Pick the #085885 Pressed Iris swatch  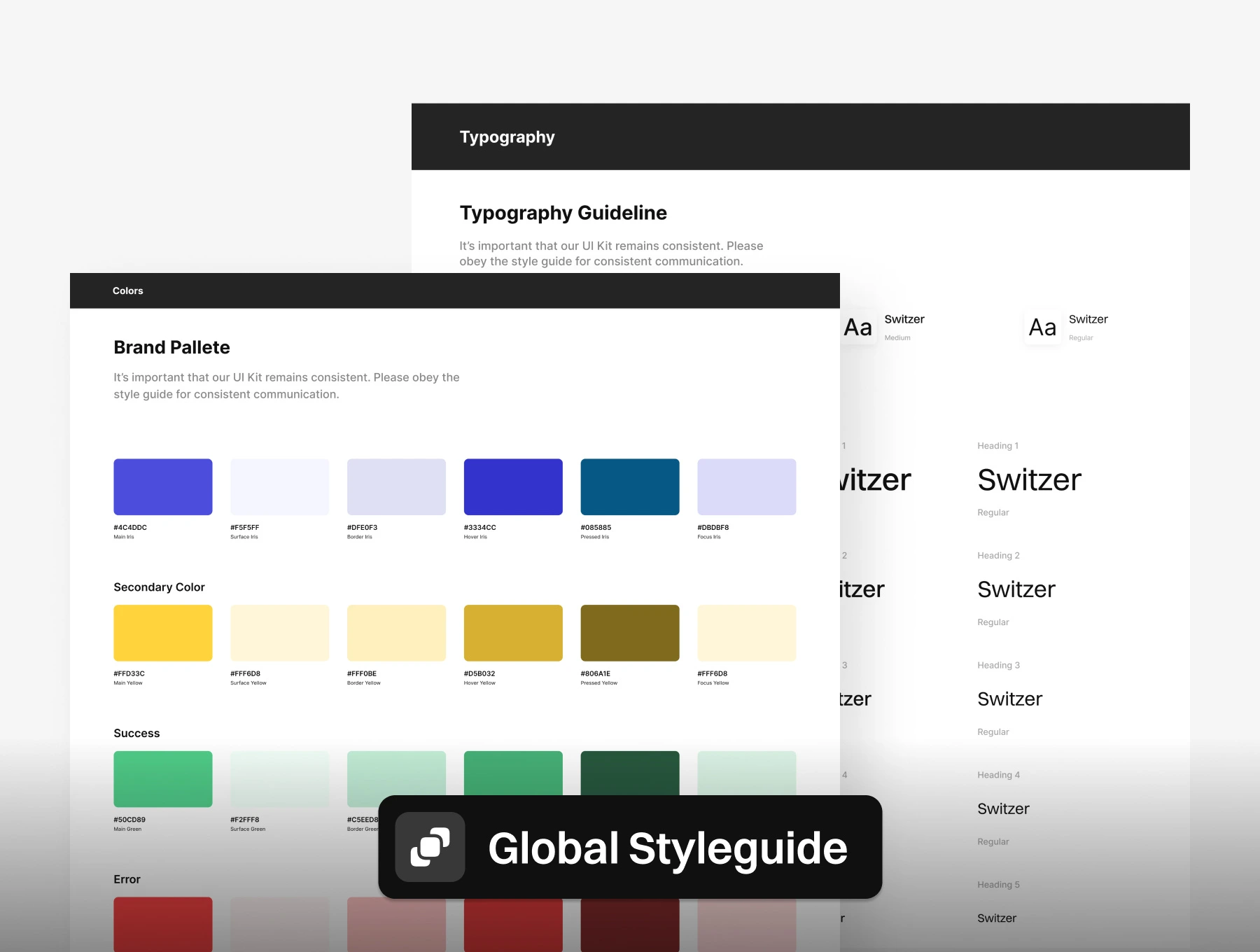pyautogui.click(x=630, y=487)
